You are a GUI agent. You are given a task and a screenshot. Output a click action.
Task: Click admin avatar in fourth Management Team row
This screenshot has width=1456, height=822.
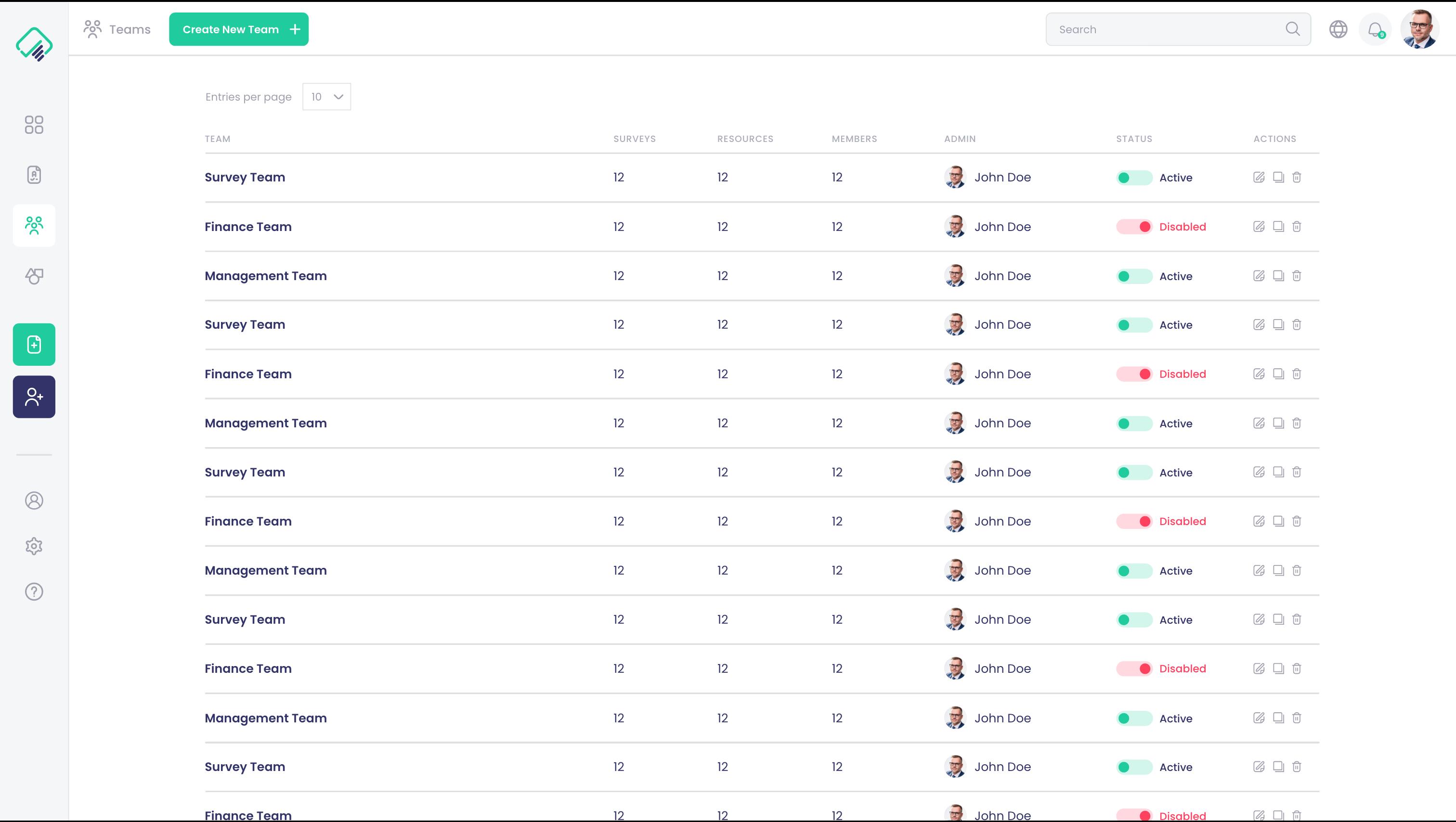click(x=955, y=718)
